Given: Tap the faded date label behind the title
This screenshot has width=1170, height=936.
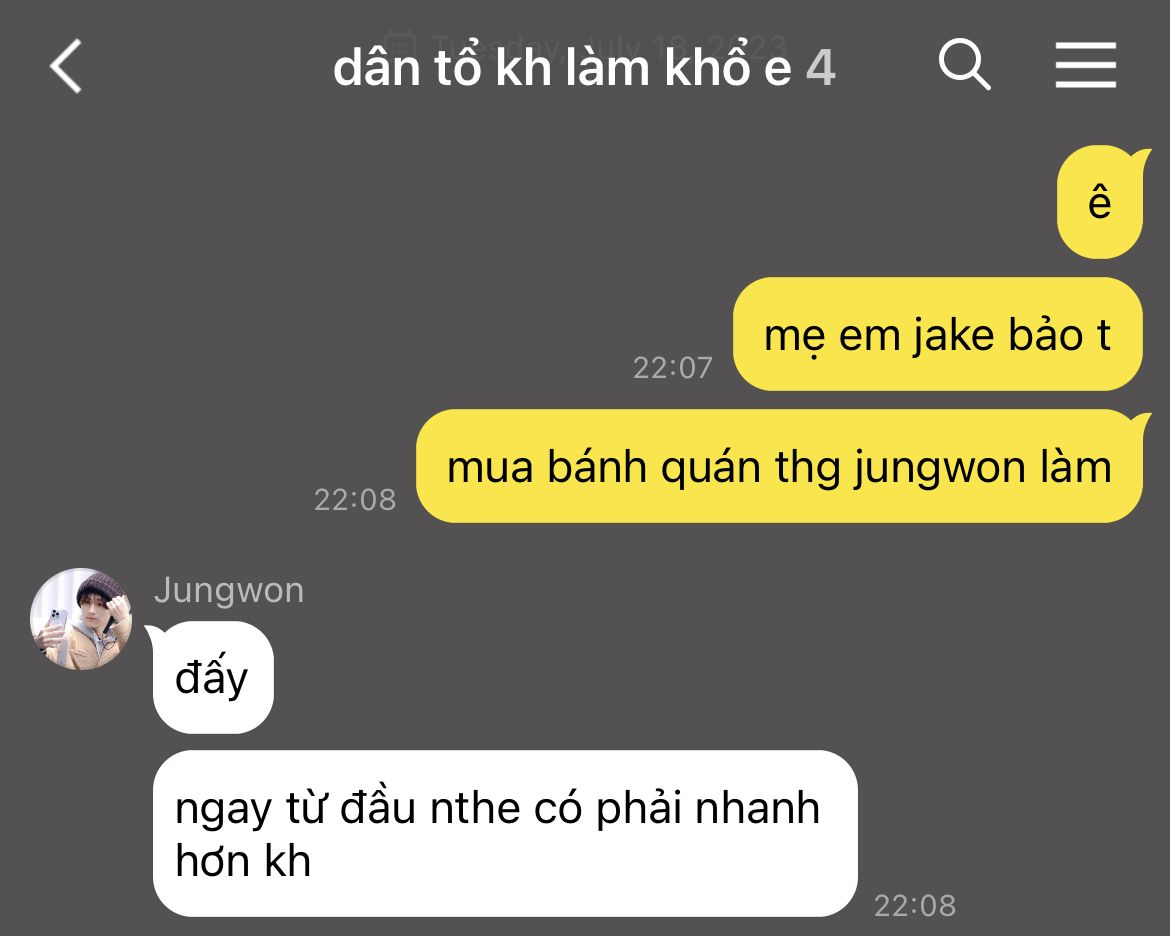Looking at the screenshot, I should 586,45.
